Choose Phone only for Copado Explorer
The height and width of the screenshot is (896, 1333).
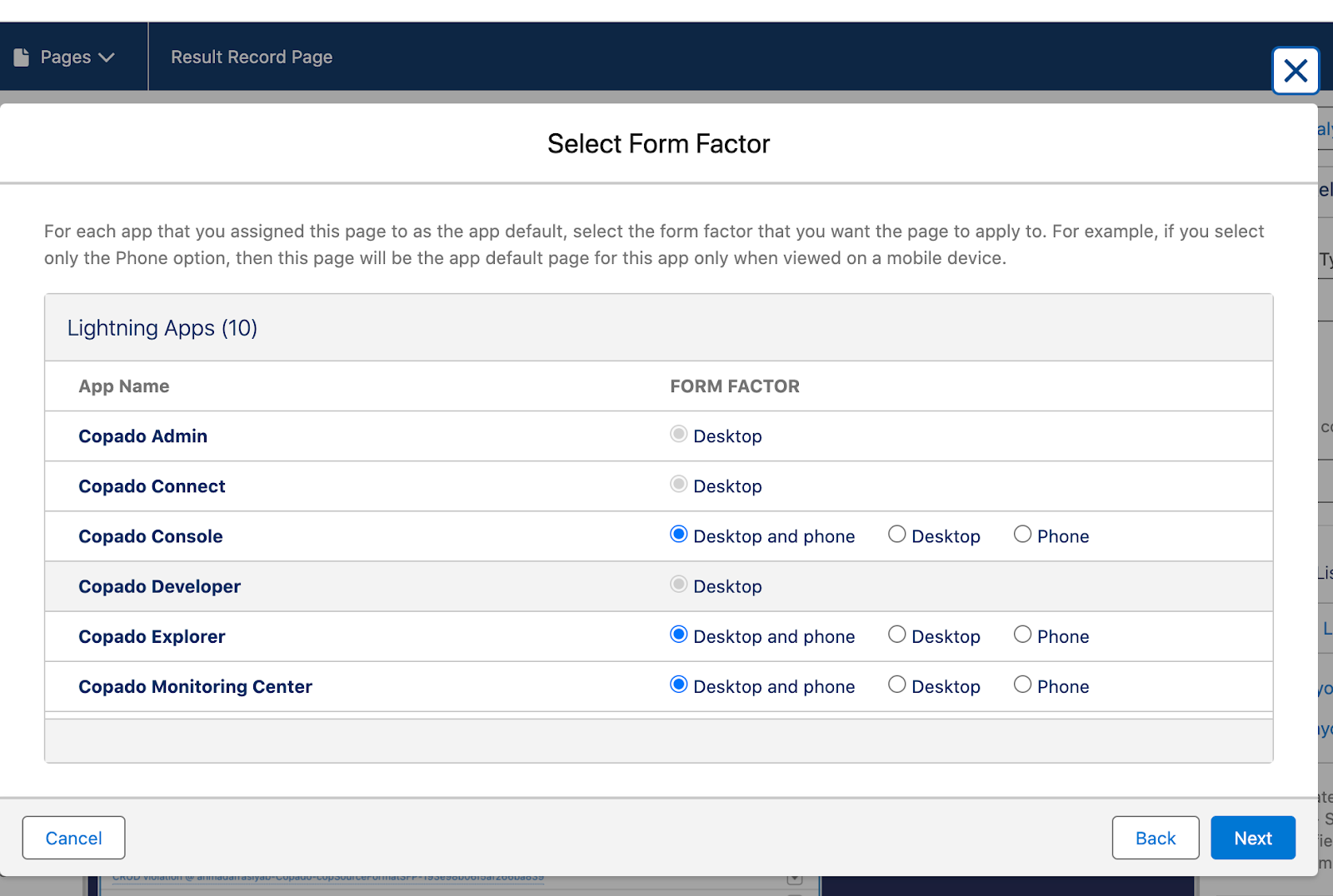point(1023,635)
